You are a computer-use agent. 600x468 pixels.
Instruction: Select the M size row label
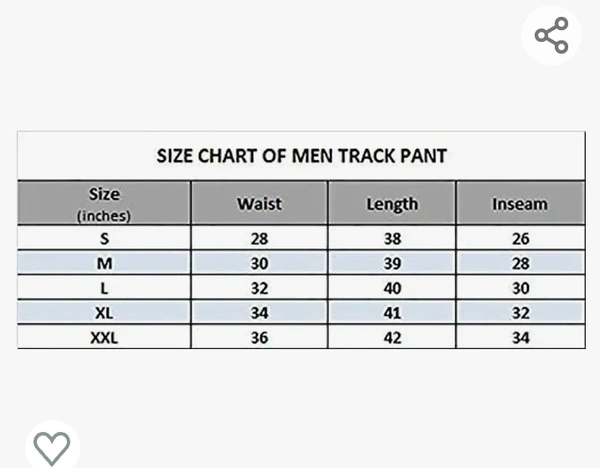click(x=104, y=263)
